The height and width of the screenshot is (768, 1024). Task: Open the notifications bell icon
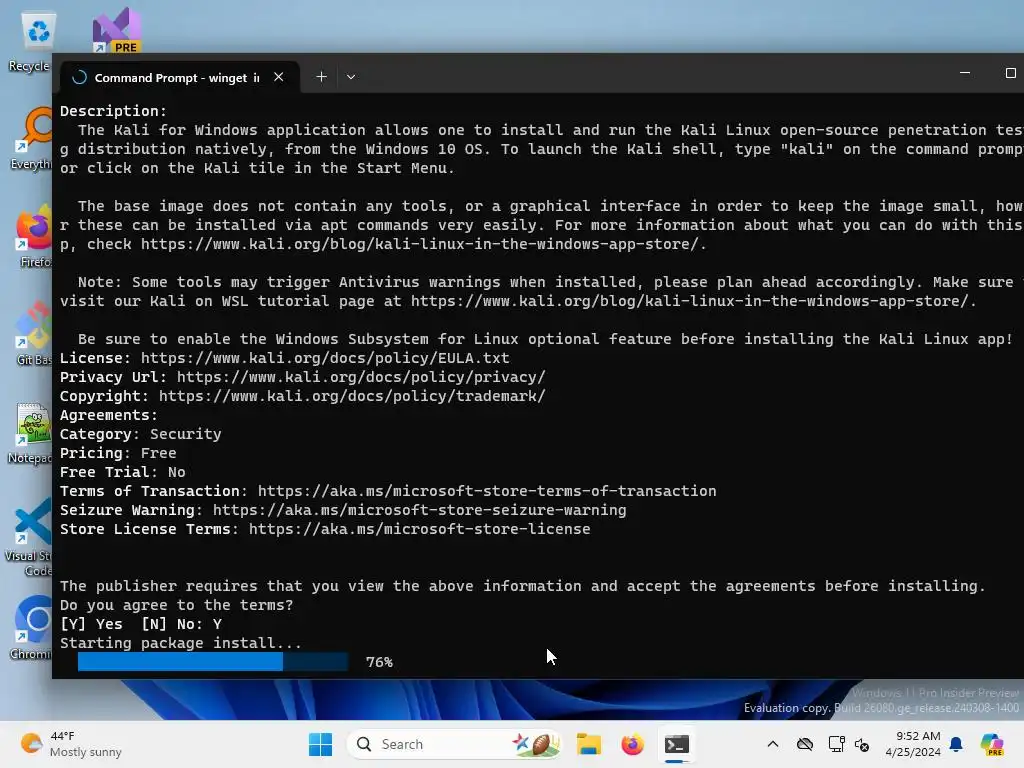[956, 744]
